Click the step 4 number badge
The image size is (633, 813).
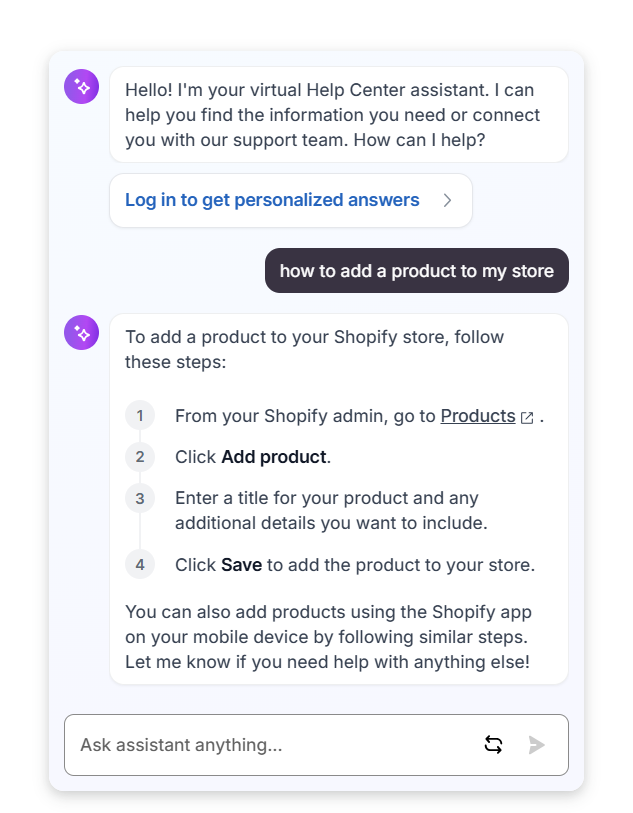[140, 565]
